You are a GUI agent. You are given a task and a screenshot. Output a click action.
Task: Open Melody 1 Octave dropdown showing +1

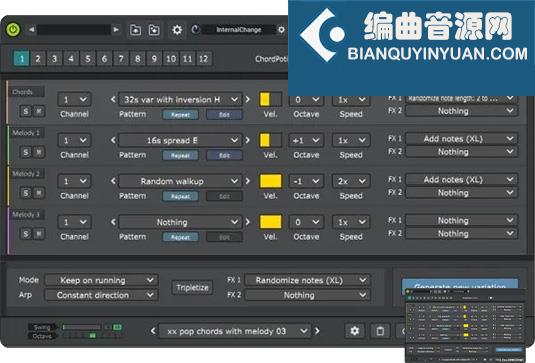point(306,140)
